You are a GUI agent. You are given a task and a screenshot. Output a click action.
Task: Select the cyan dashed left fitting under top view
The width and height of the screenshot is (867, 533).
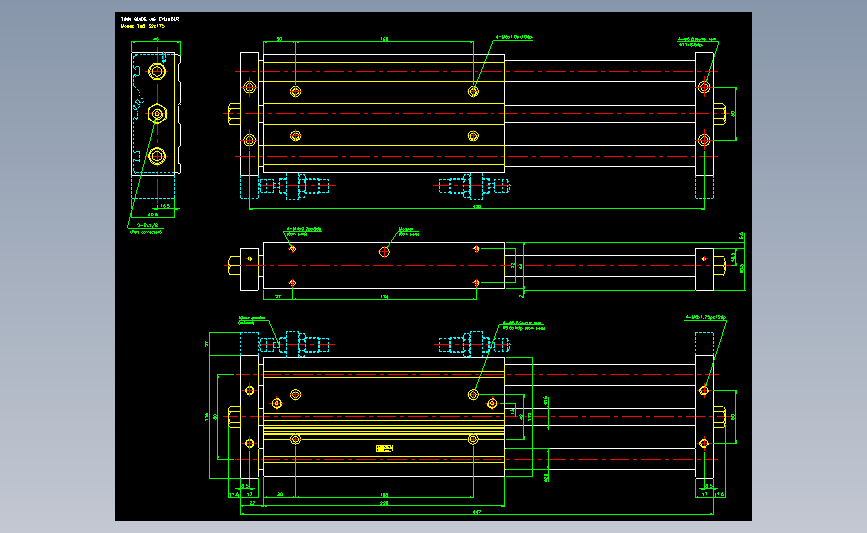[x=294, y=186]
